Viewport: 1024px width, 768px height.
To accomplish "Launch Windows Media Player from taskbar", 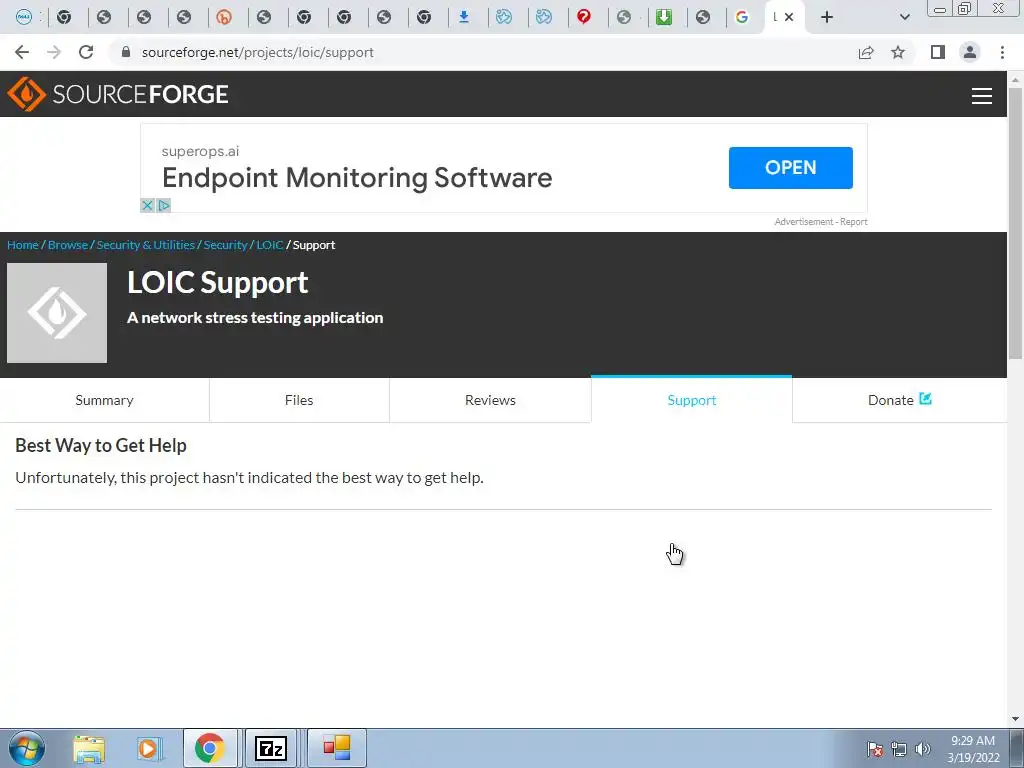I will click(x=149, y=748).
